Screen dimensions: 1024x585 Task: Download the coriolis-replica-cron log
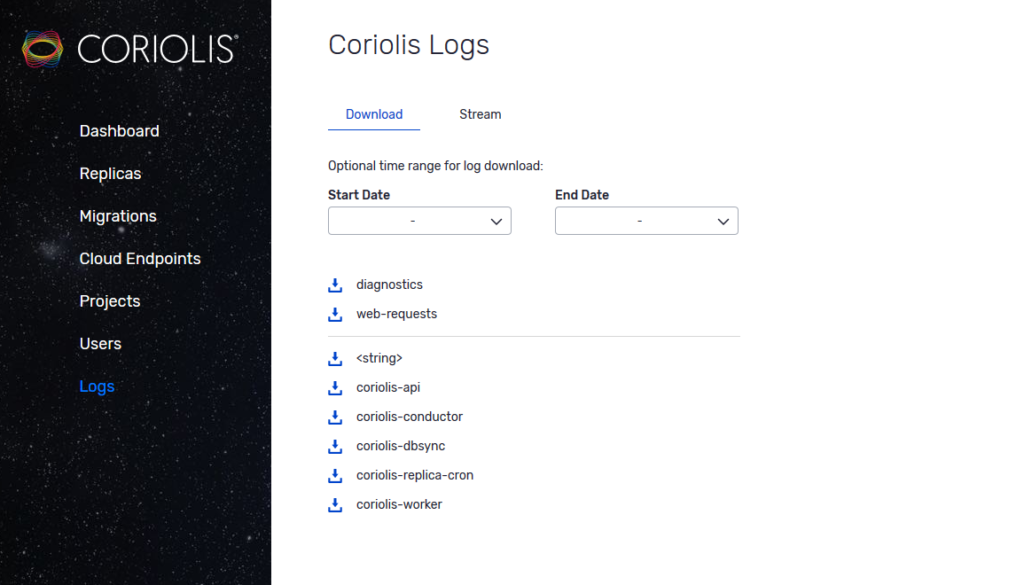coord(334,475)
